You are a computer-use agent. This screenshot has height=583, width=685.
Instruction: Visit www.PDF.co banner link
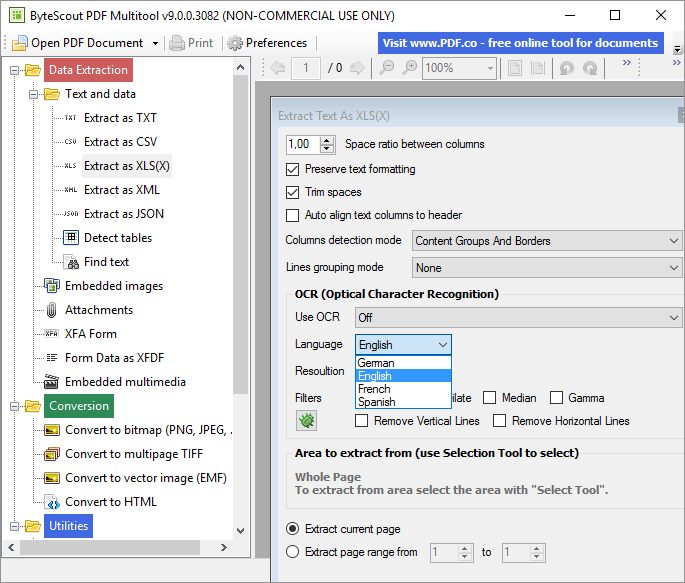520,43
